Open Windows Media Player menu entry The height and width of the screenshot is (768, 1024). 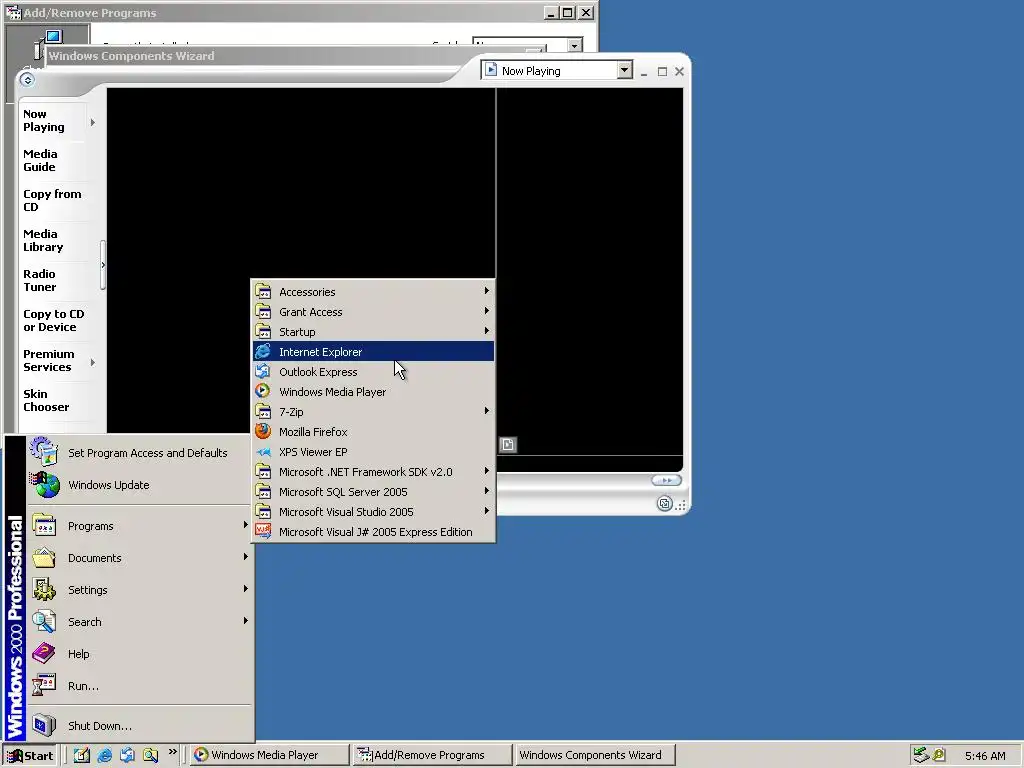373,392
